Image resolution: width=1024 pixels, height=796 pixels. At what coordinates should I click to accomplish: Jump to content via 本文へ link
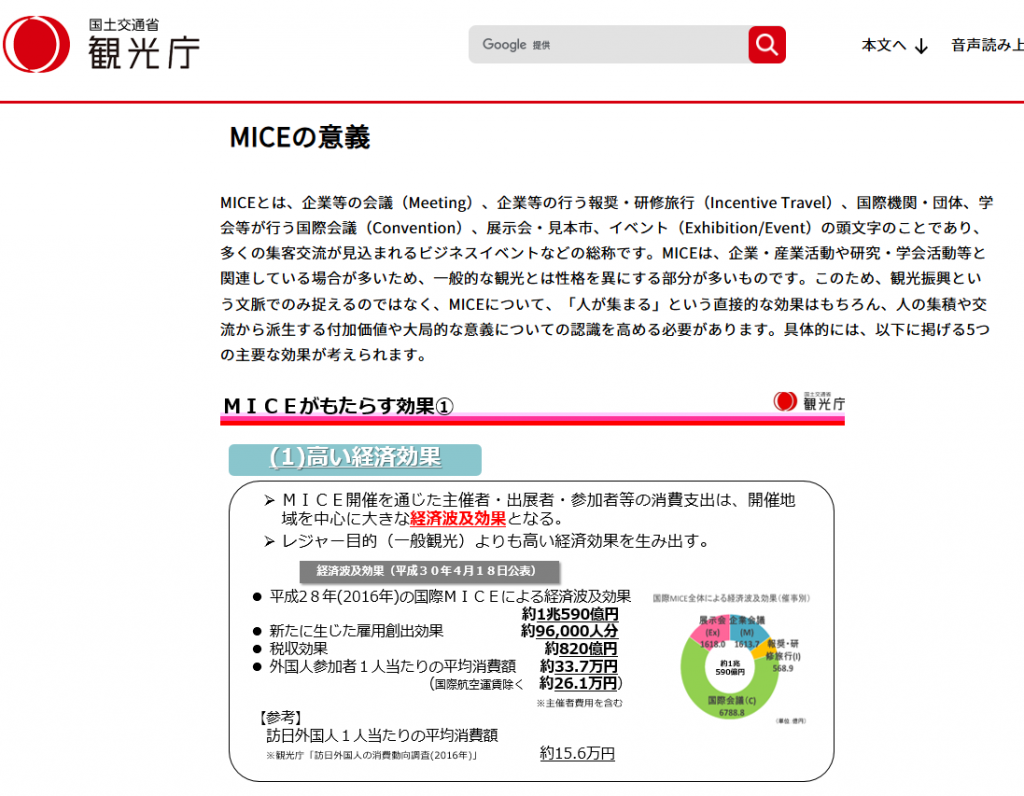(884, 45)
